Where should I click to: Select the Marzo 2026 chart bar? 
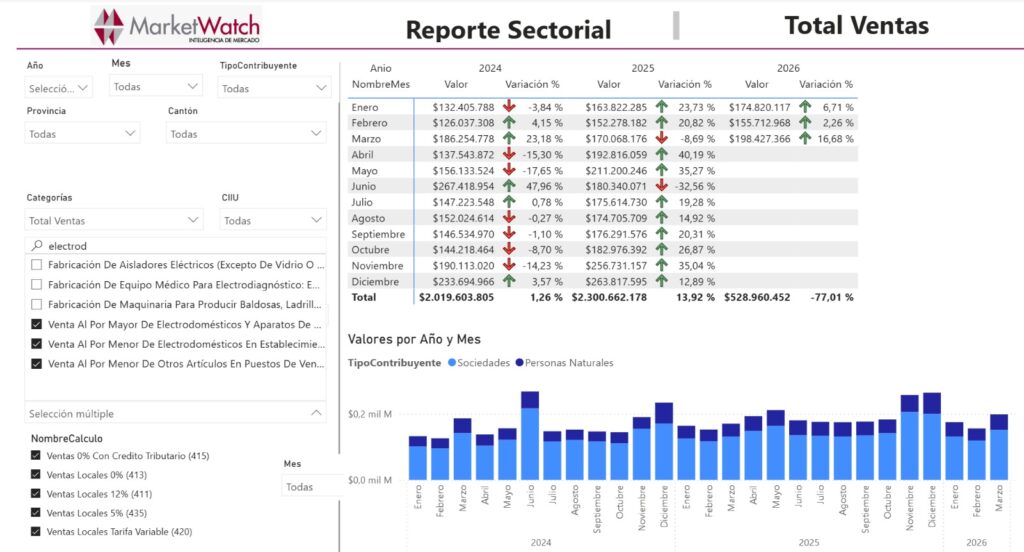coord(999,447)
